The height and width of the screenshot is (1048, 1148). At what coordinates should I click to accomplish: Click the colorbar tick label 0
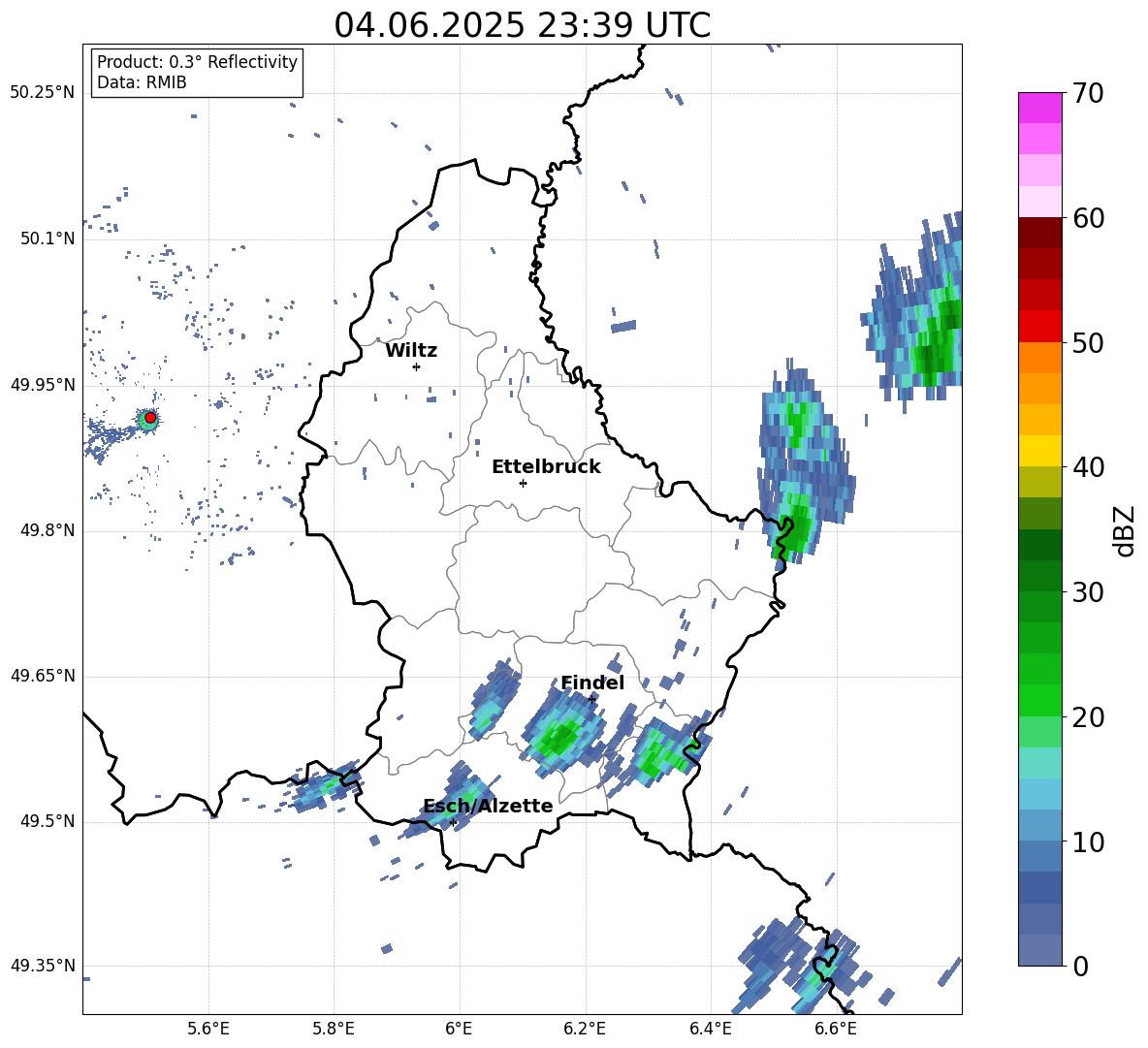[x=1080, y=966]
